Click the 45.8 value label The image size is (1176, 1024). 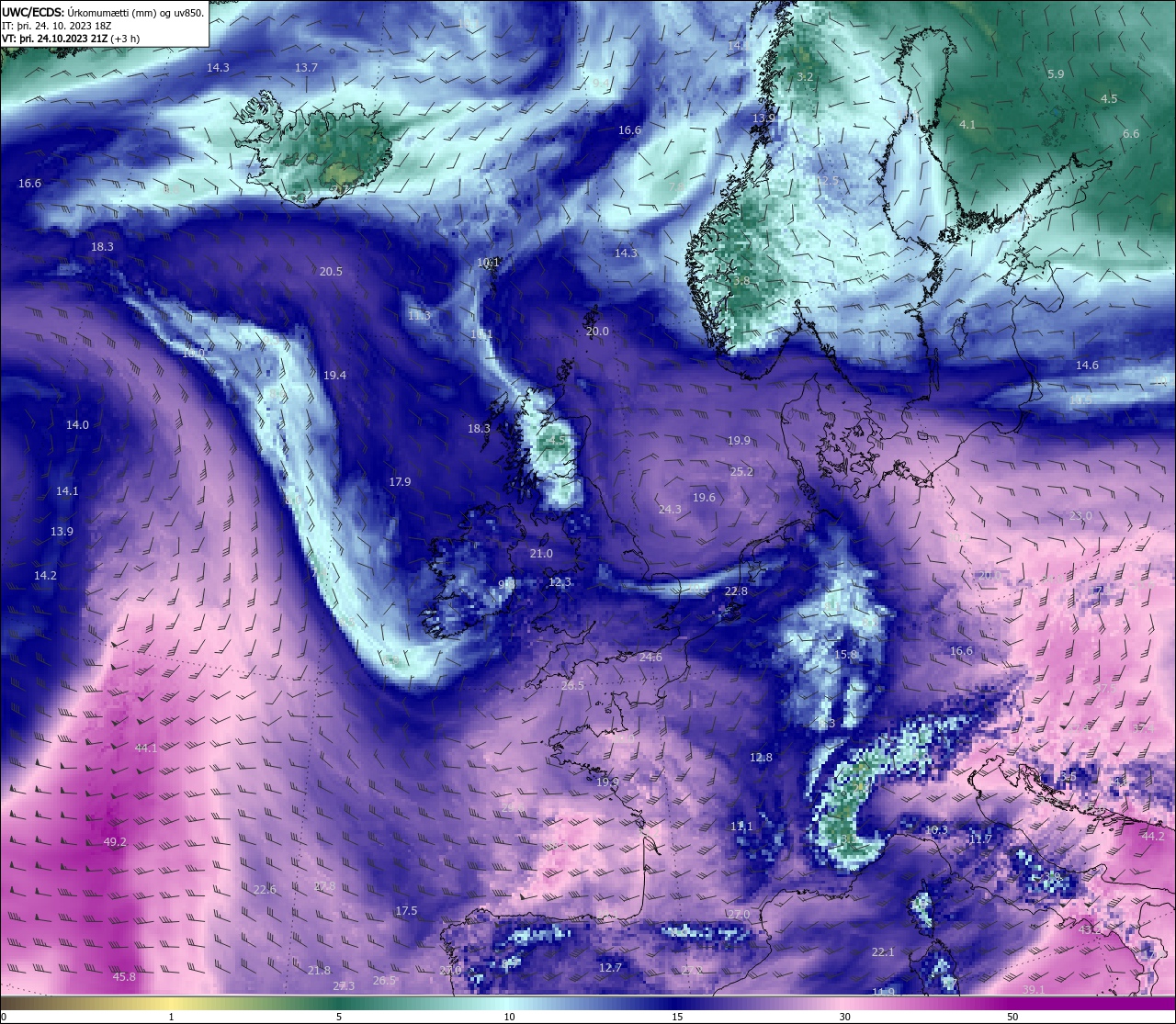[124, 977]
